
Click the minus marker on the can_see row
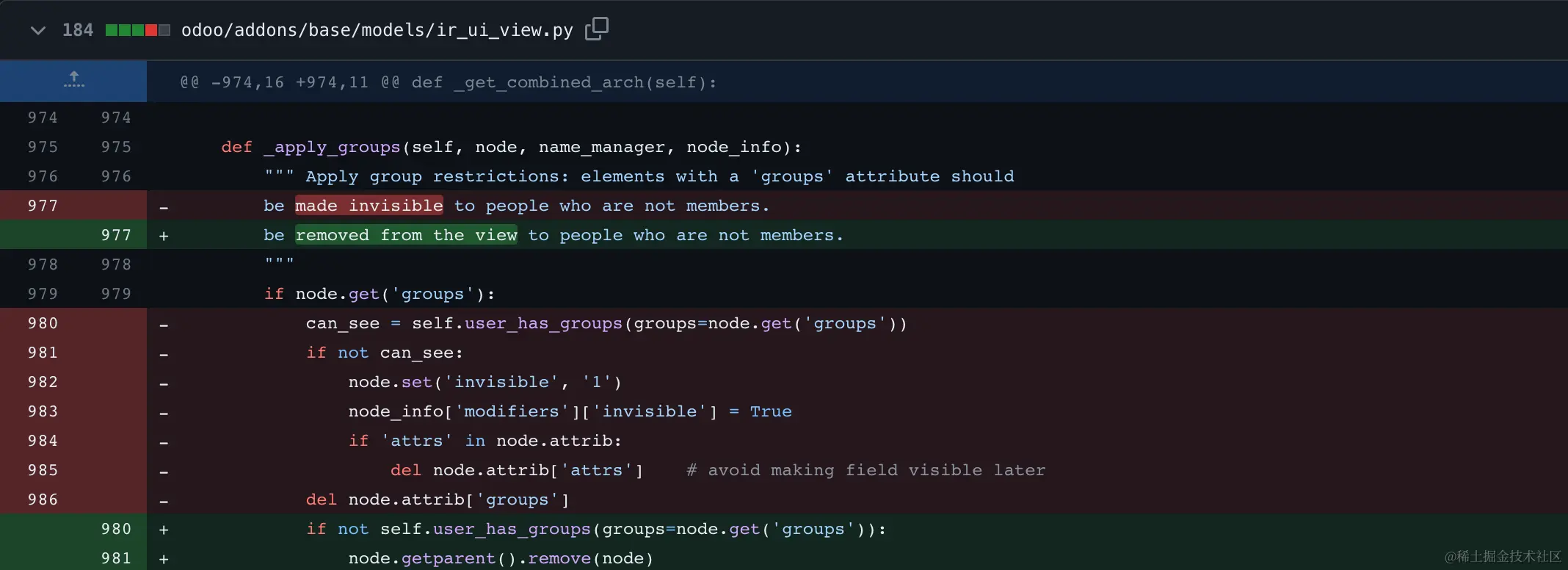pyautogui.click(x=164, y=325)
